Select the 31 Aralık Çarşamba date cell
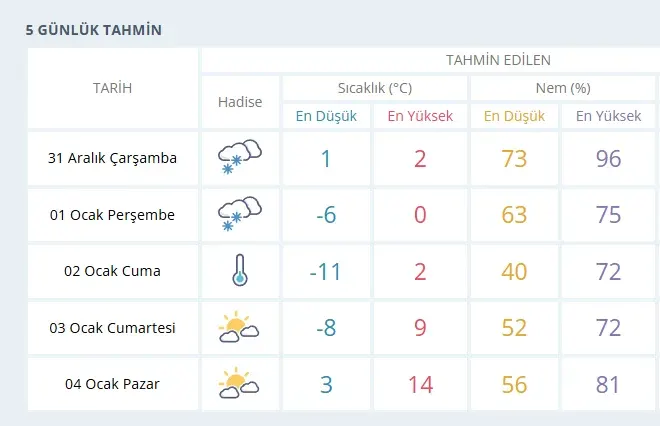Viewport: 660px width, 426px height. pyautogui.click(x=112, y=158)
